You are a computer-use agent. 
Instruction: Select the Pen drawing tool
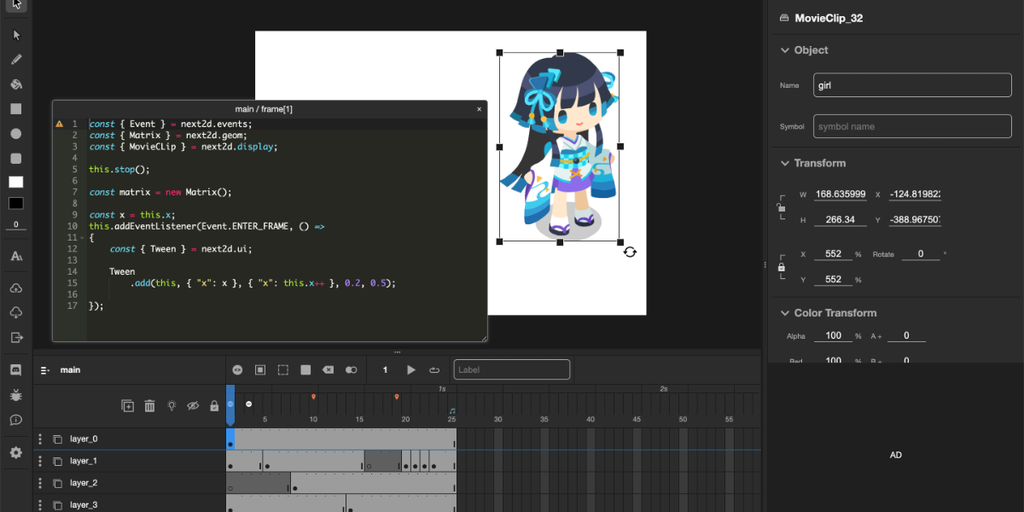16,59
